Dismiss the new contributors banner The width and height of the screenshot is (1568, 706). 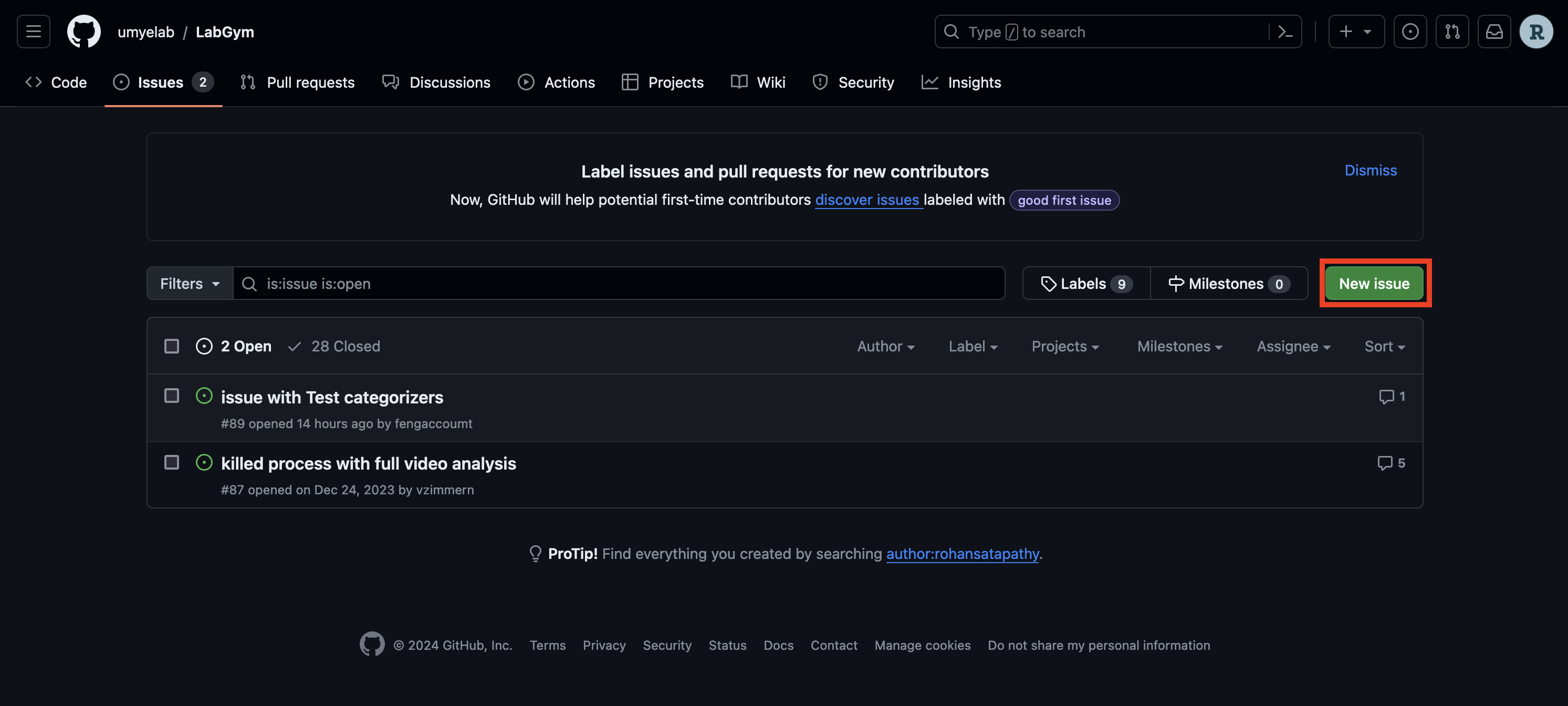(1370, 170)
